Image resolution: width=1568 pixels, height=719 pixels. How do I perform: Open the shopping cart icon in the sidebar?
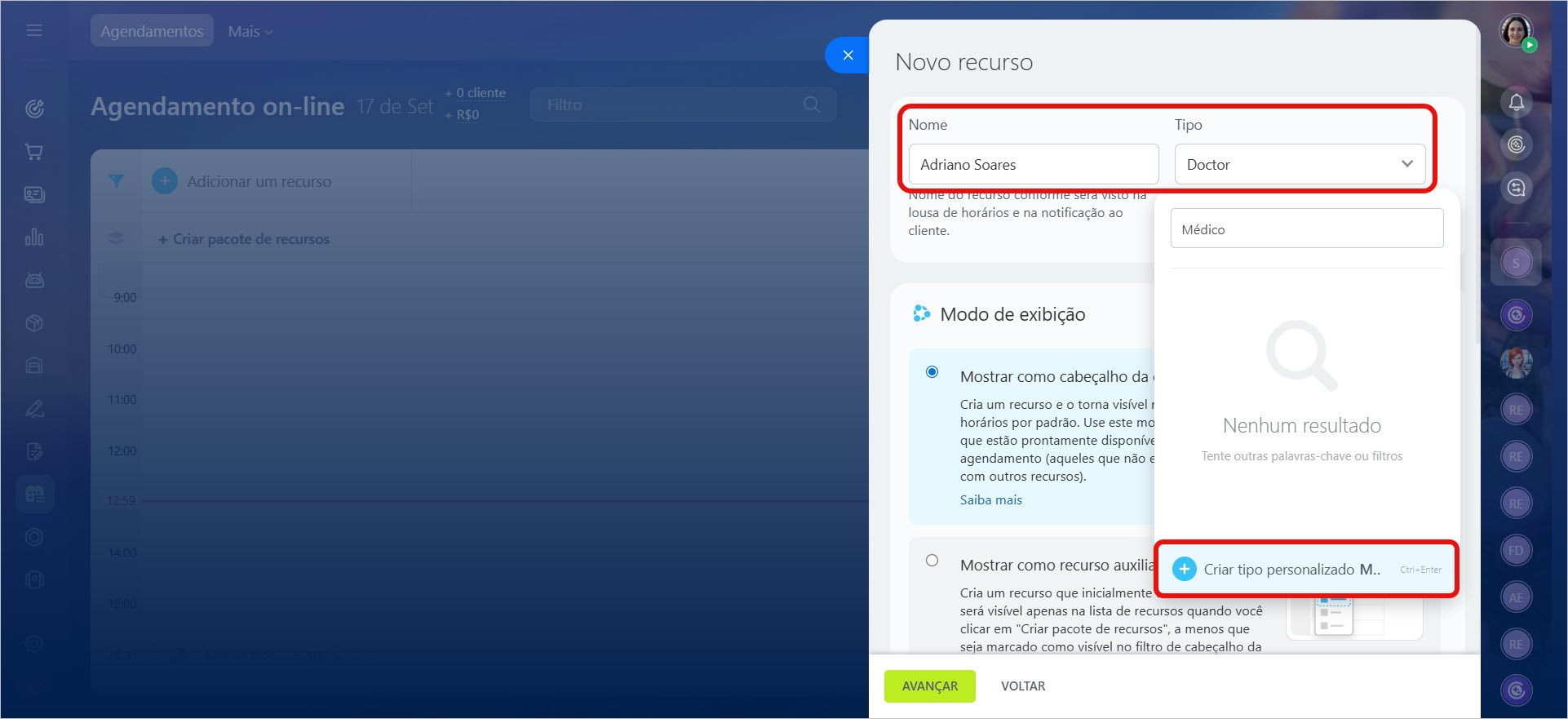34,152
